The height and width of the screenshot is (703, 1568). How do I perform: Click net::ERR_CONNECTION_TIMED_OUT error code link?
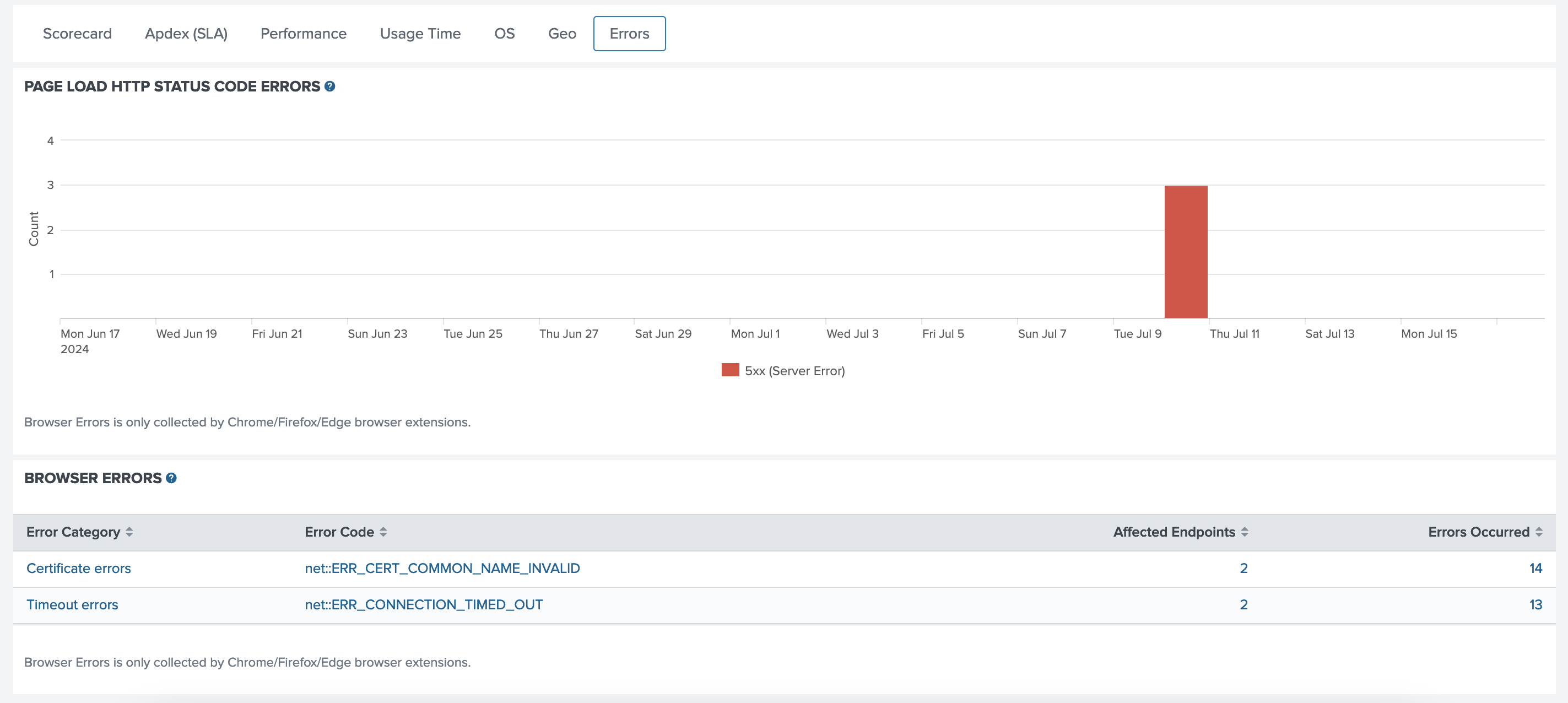423,604
